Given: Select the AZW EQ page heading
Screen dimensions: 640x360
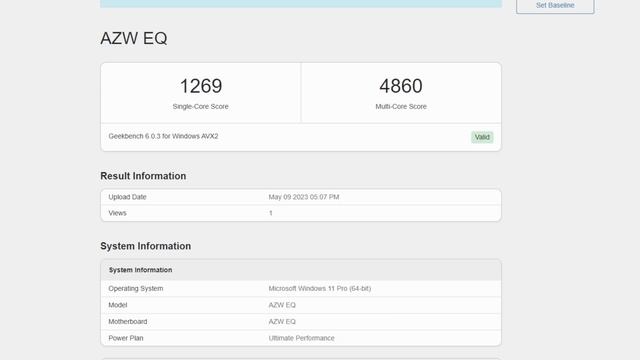Looking at the screenshot, I should point(134,38).
